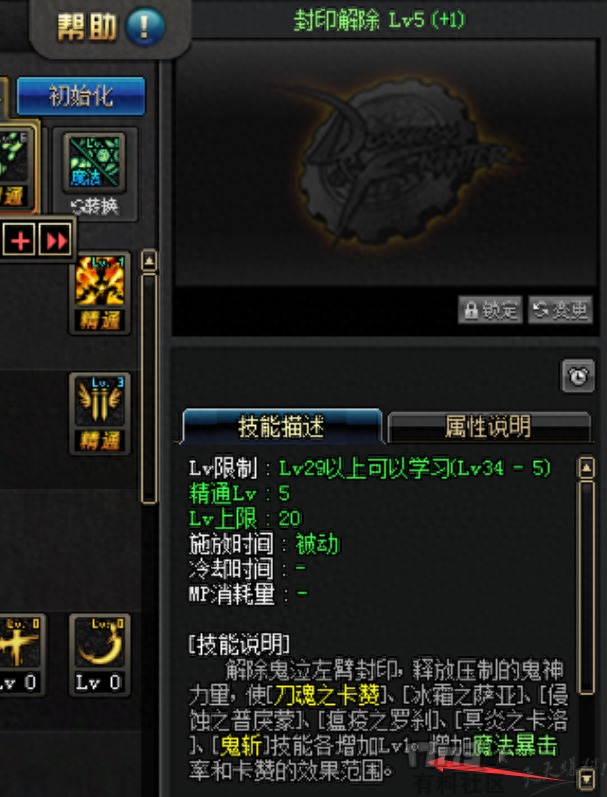
Task: Click the skill list scrollbar track
Action: tap(149, 389)
